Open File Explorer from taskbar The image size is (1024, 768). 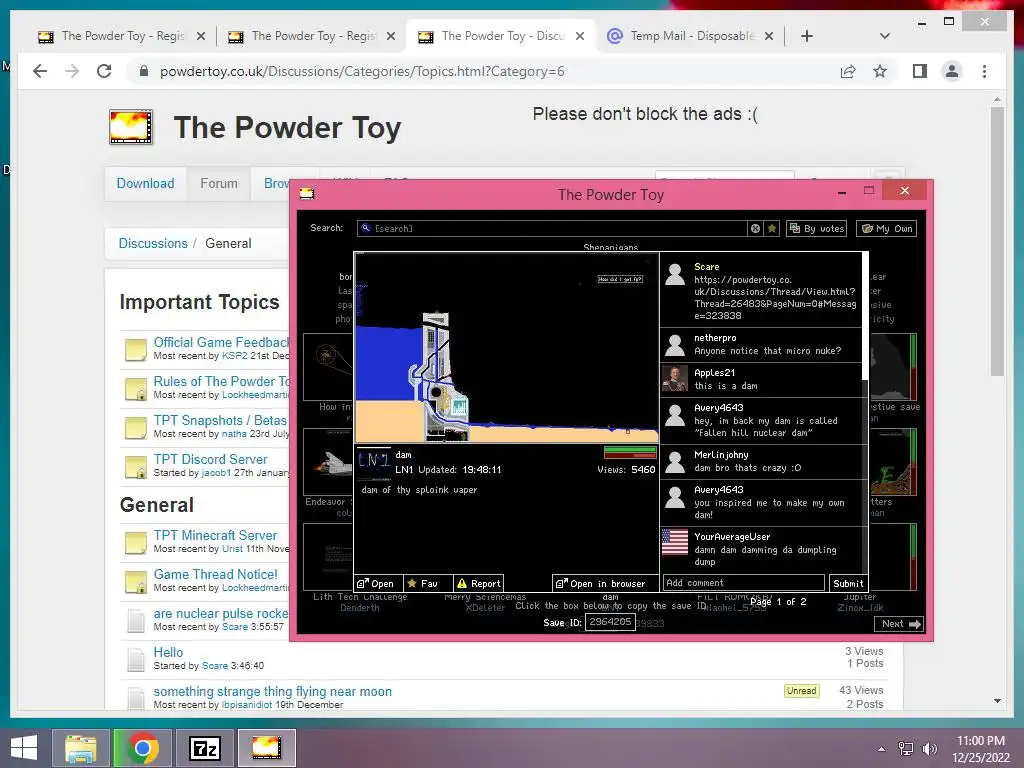[x=80, y=748]
